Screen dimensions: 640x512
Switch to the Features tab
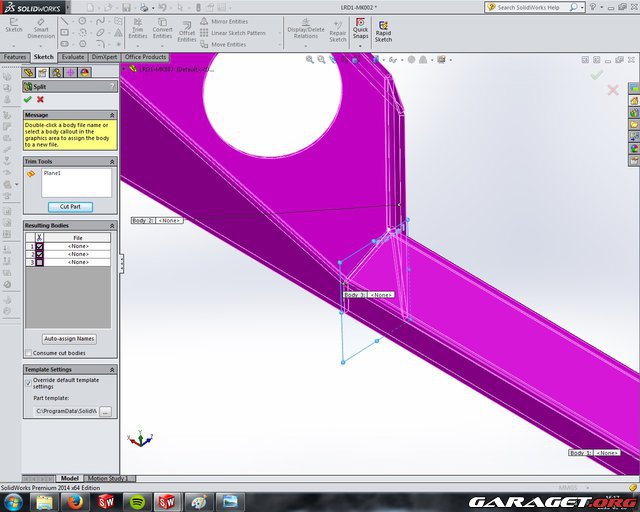15,57
